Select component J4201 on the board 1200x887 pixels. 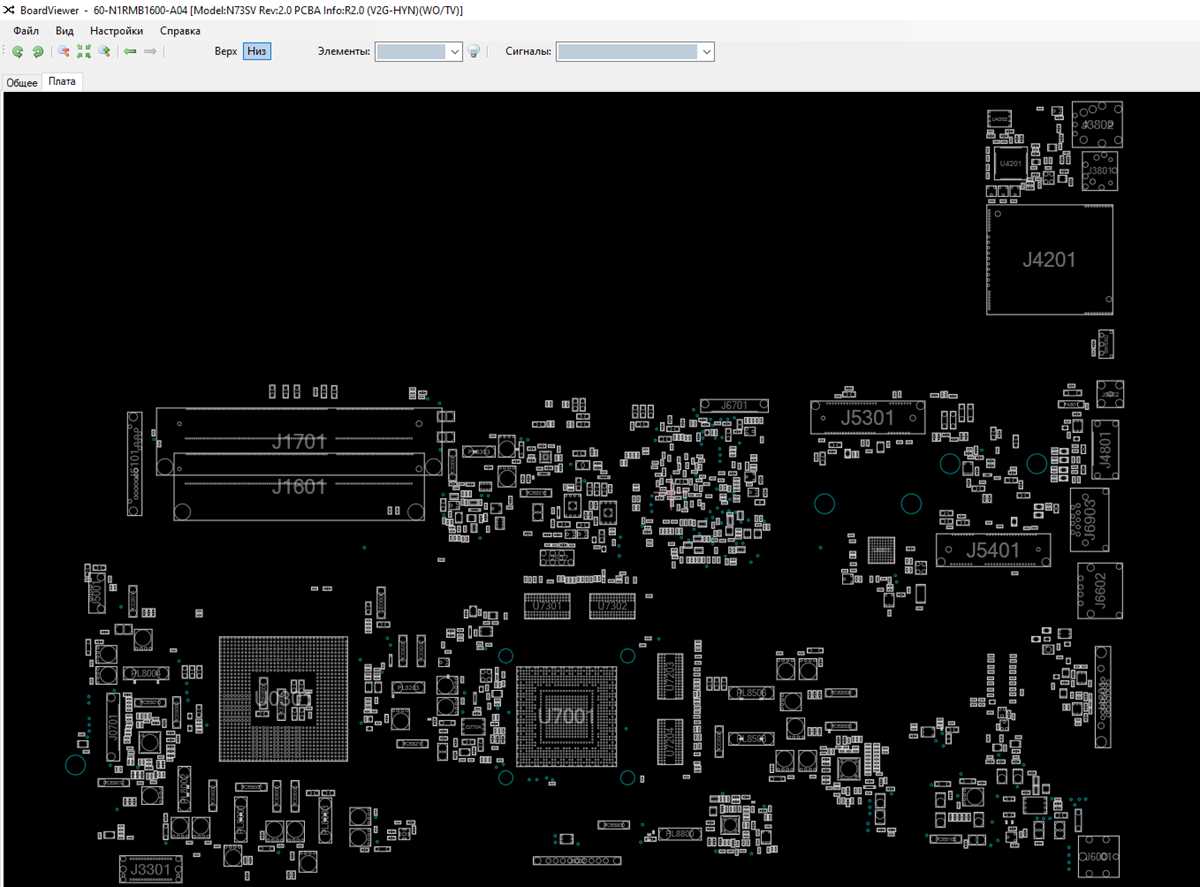(1049, 260)
